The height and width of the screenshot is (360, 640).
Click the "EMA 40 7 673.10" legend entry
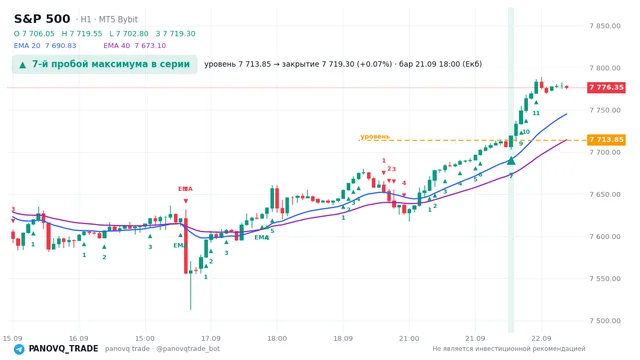135,46
